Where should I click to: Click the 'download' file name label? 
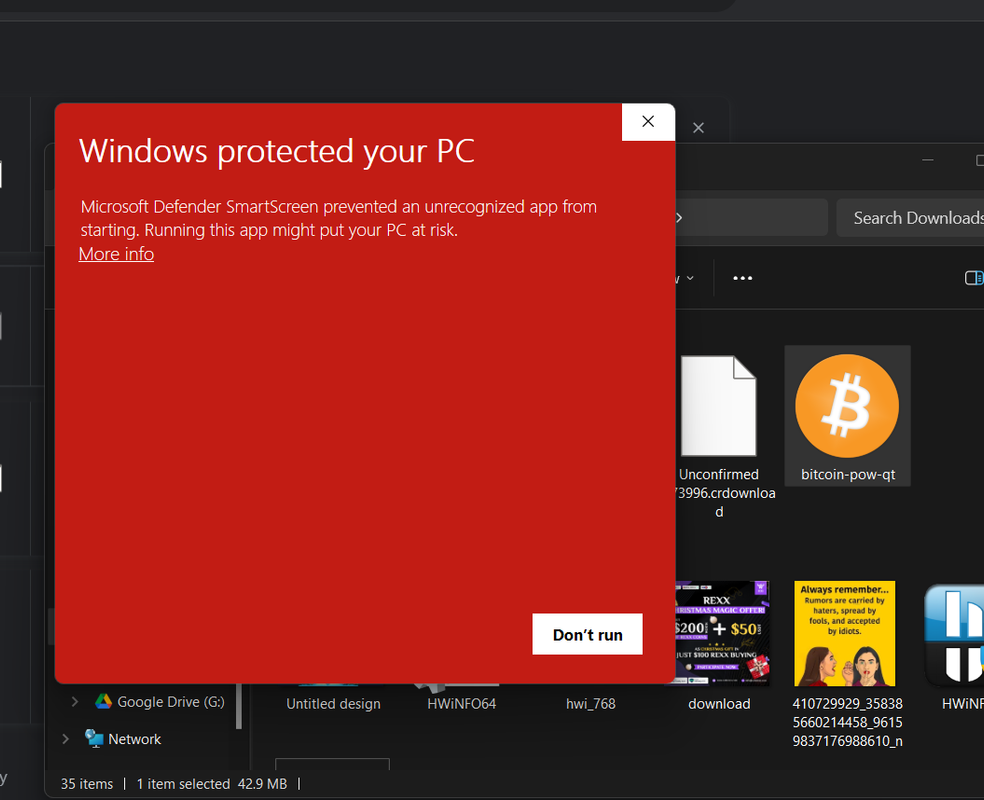coord(719,704)
